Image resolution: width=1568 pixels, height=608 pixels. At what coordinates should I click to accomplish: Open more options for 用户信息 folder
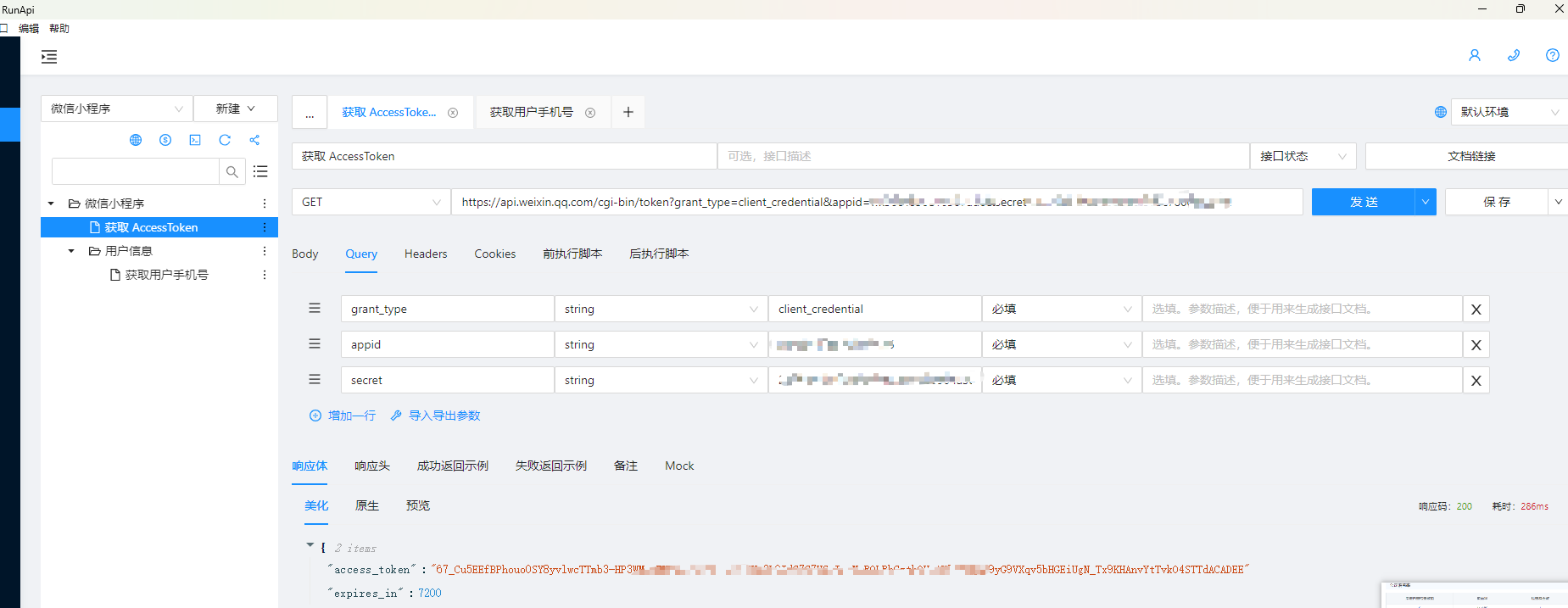point(265,251)
